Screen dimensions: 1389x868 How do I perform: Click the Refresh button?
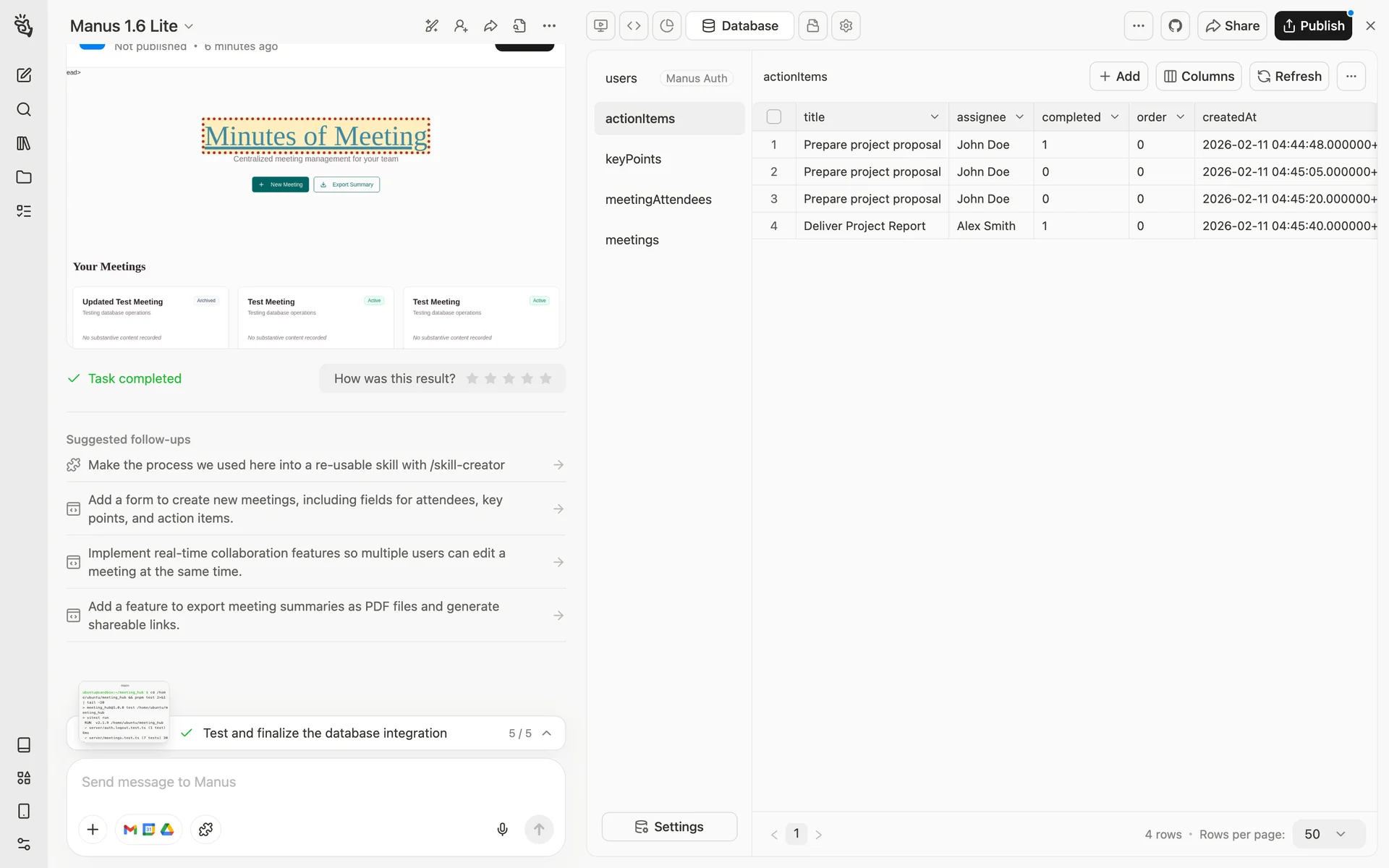(x=1288, y=76)
